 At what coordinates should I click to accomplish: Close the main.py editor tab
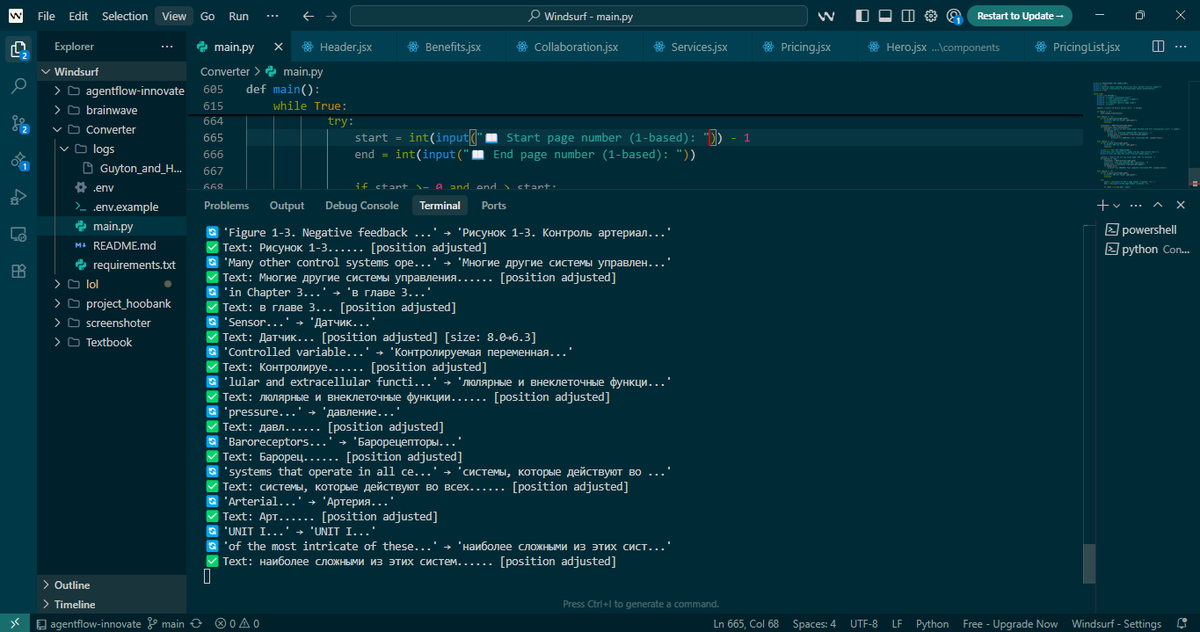pyautogui.click(x=278, y=47)
